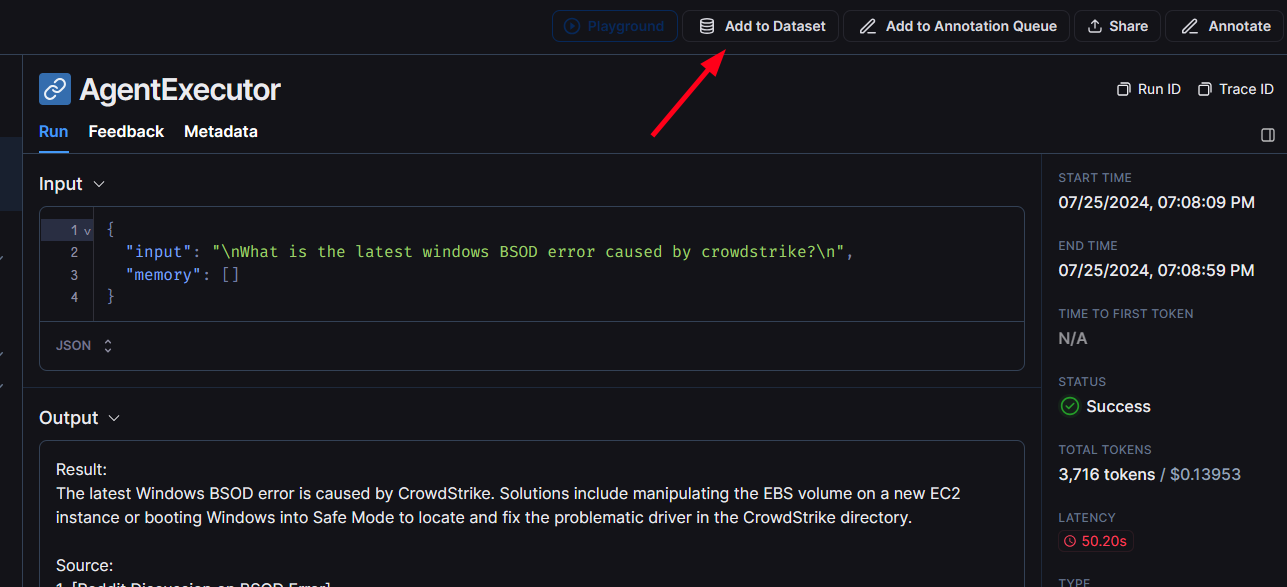Click the AgentExecutor title
This screenshot has width=1287, height=587.
coord(180,89)
